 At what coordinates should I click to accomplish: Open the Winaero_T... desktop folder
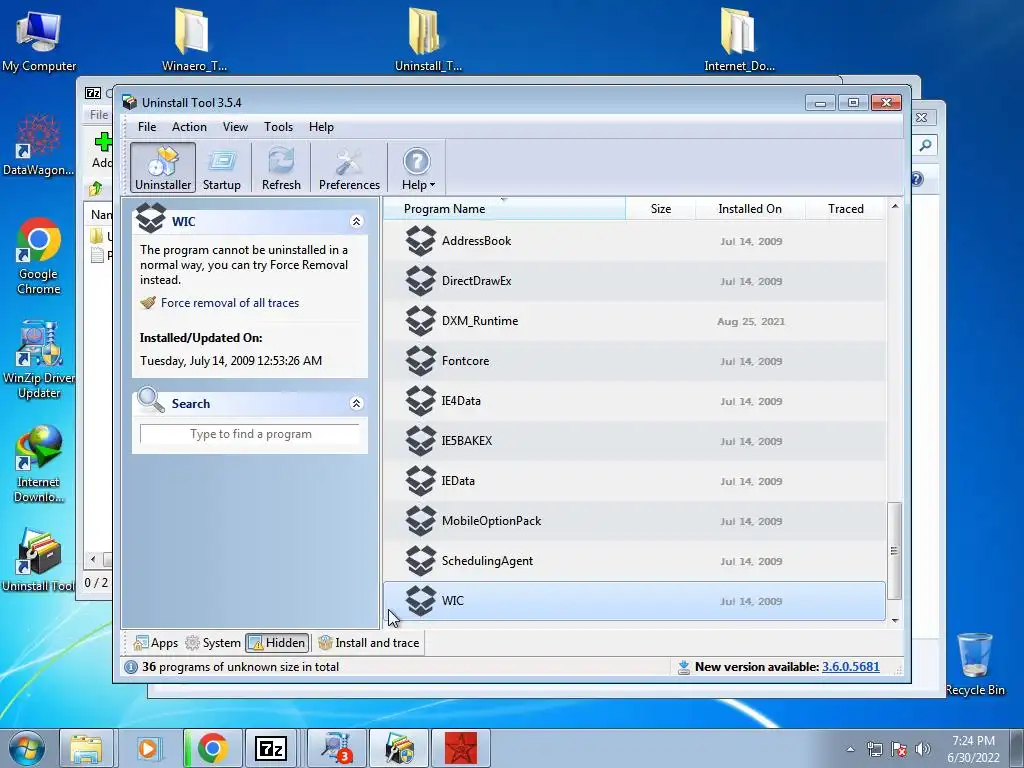tap(194, 39)
